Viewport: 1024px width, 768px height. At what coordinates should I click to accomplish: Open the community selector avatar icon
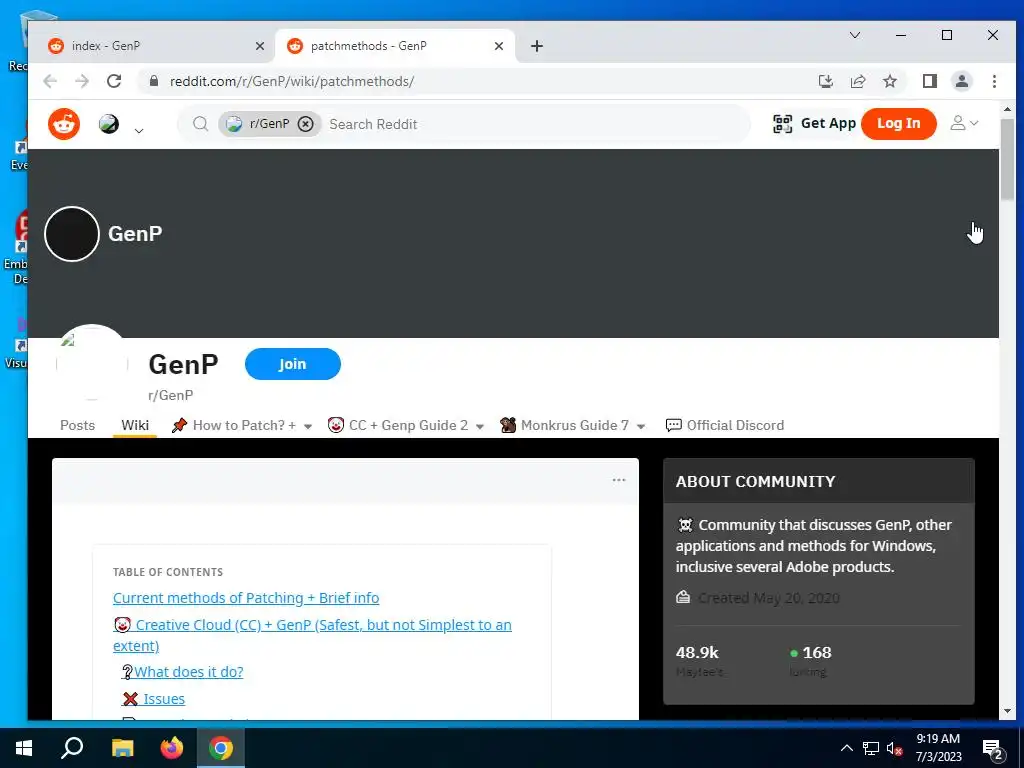[x=109, y=123]
